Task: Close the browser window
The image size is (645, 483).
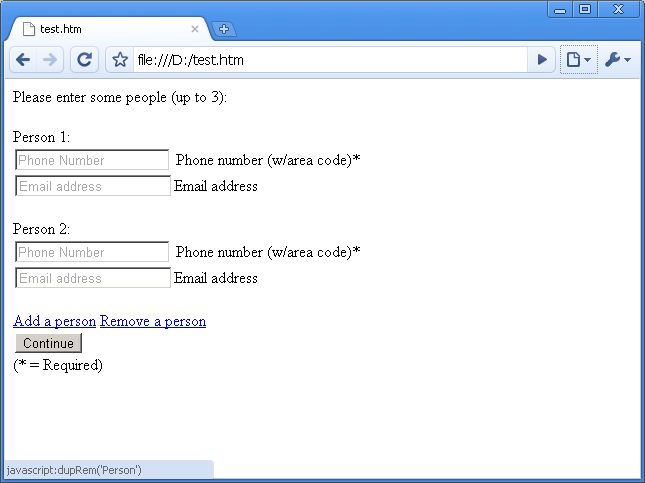Action: pyautogui.click(x=618, y=9)
